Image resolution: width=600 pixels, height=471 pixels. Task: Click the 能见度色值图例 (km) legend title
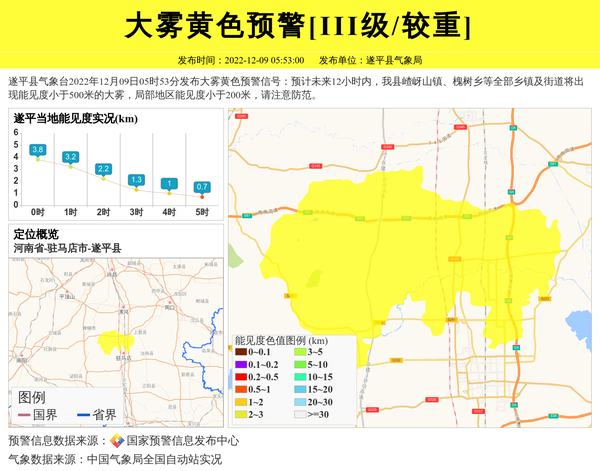coord(281,341)
